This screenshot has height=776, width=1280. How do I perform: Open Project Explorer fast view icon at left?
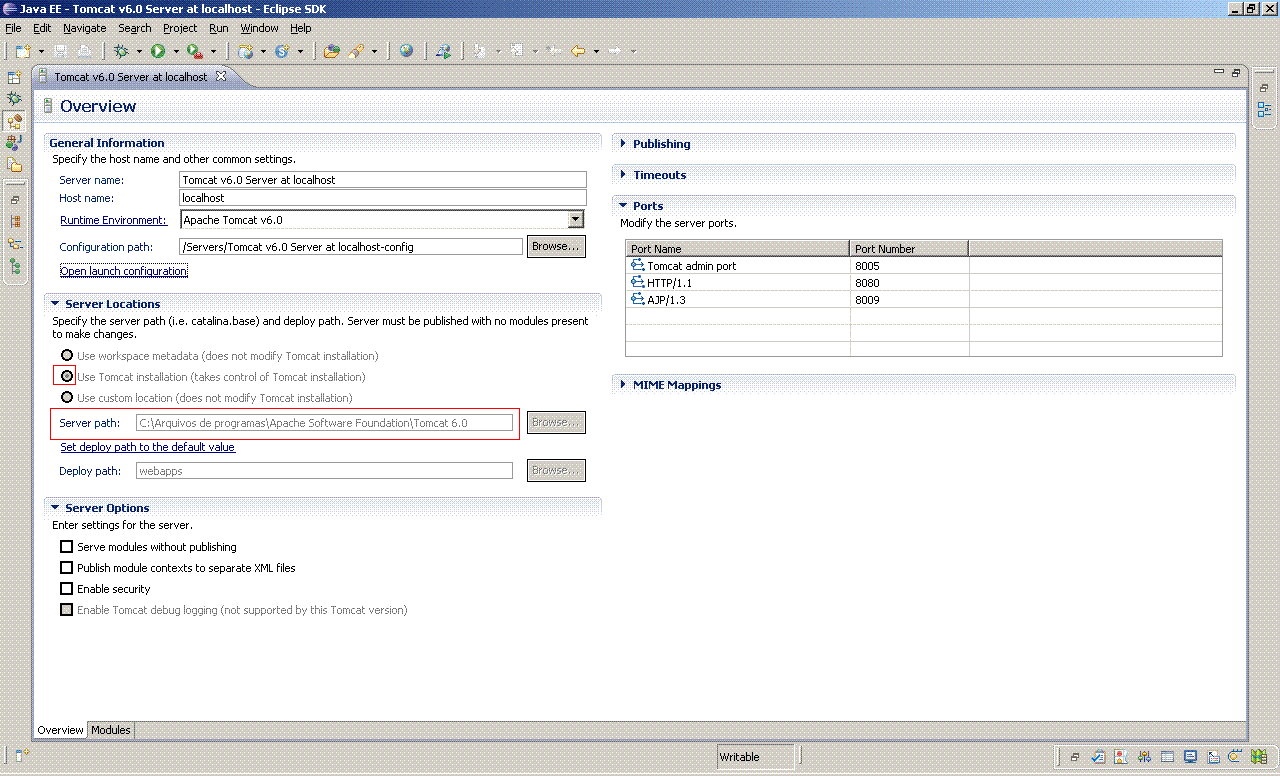pyautogui.click(x=15, y=244)
